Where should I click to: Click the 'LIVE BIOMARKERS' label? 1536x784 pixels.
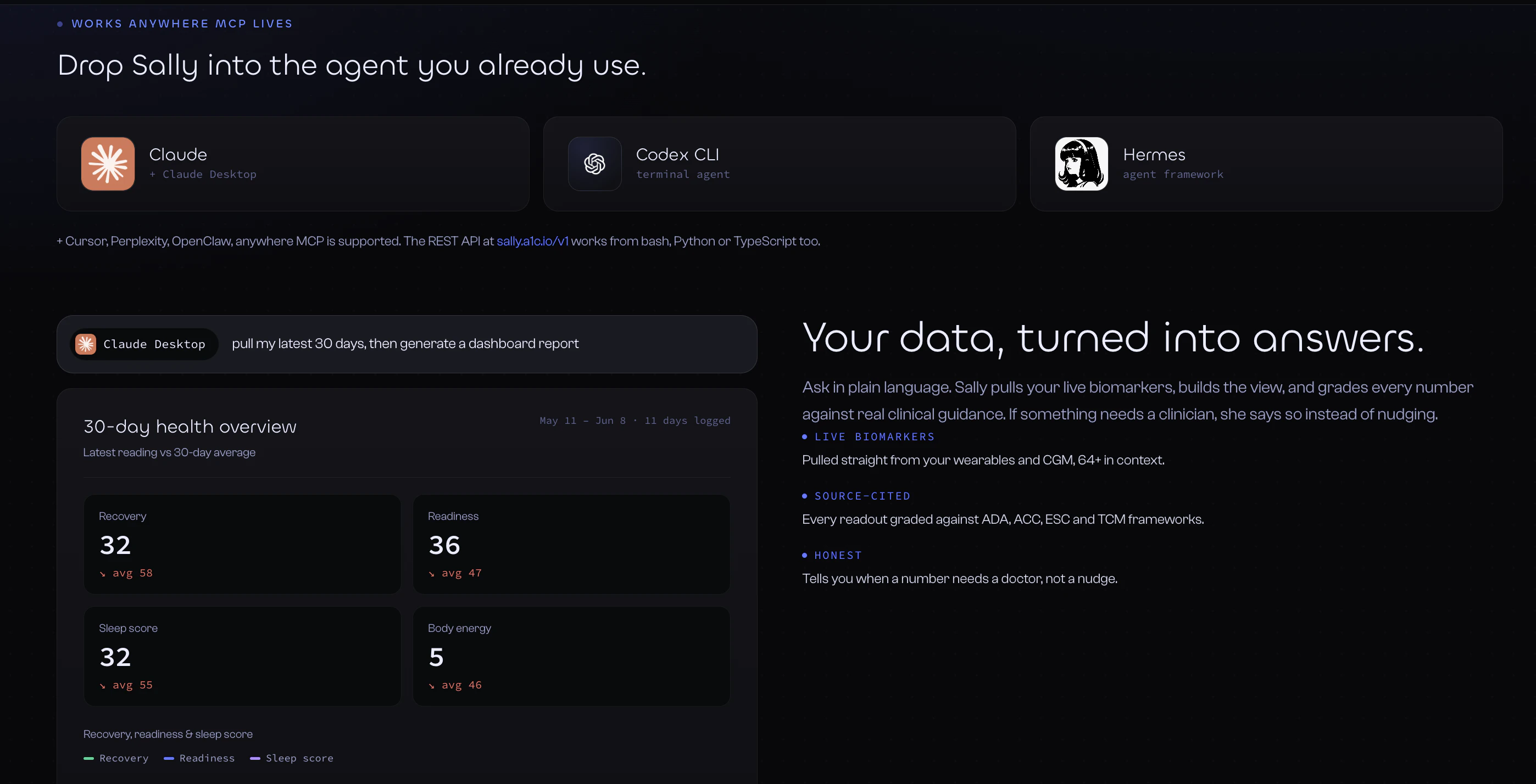click(x=874, y=436)
